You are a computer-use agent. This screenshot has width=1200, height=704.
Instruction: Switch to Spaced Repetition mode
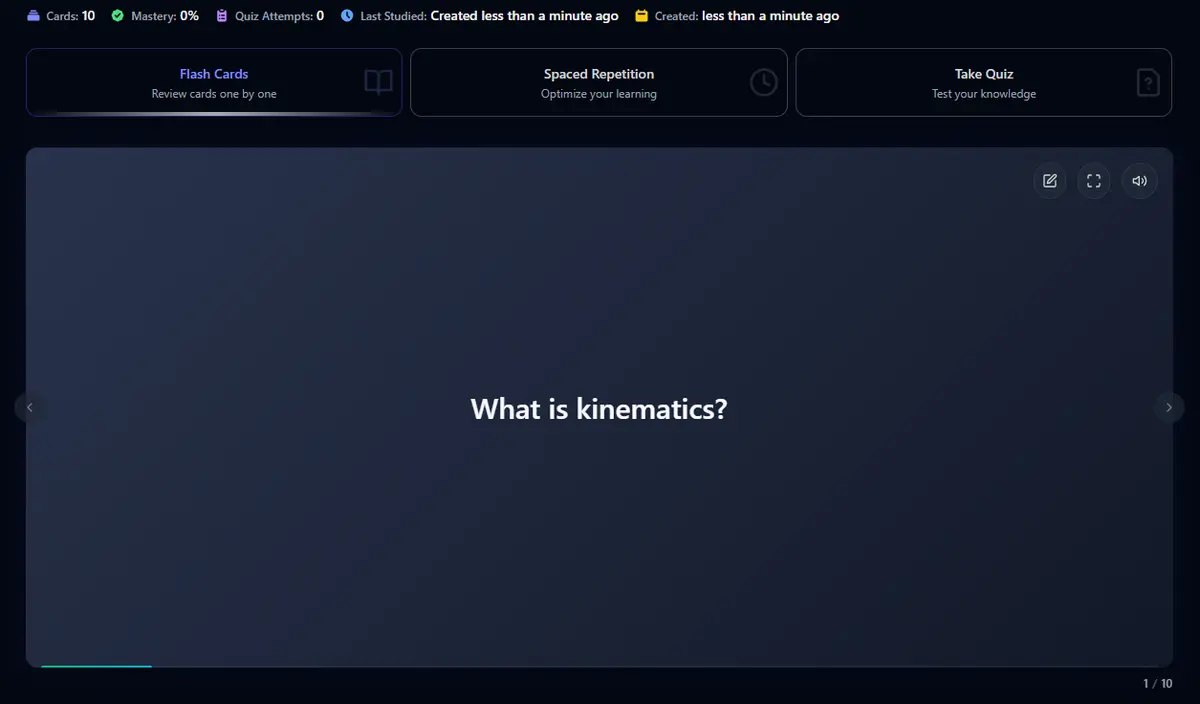pyautogui.click(x=599, y=82)
